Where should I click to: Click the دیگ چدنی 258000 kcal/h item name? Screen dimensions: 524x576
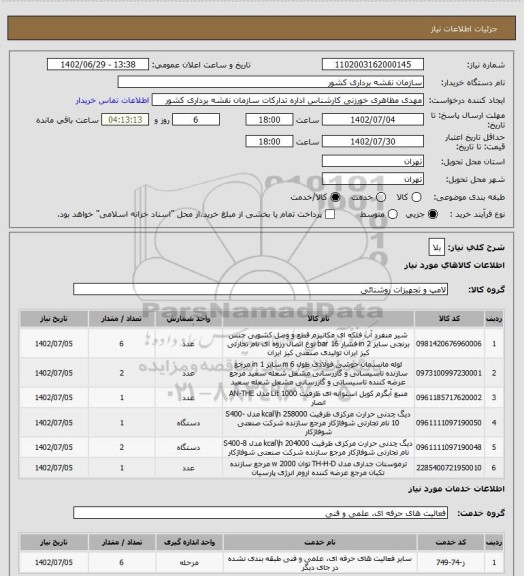point(318,423)
